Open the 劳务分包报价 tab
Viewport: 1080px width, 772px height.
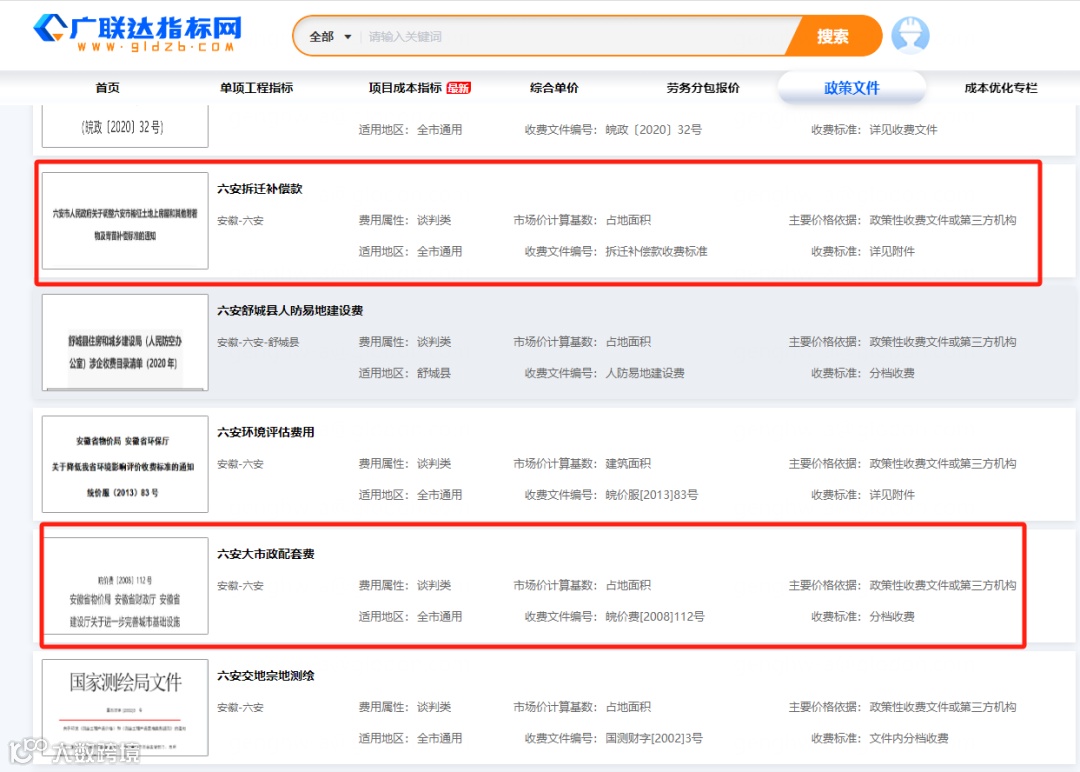[703, 87]
